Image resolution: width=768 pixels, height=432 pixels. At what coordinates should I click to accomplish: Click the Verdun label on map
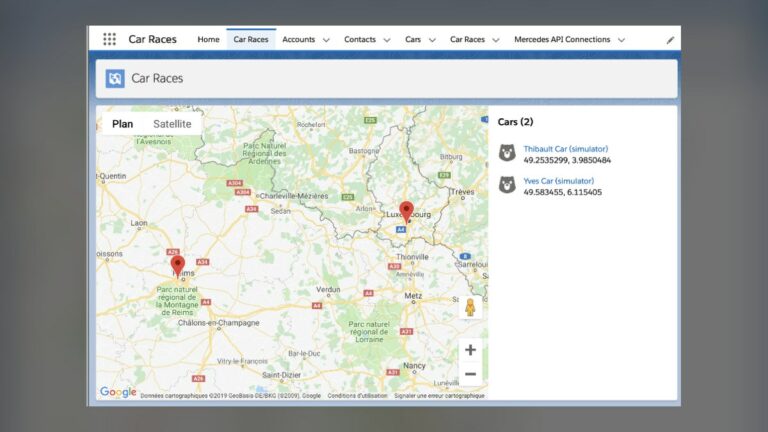point(328,289)
